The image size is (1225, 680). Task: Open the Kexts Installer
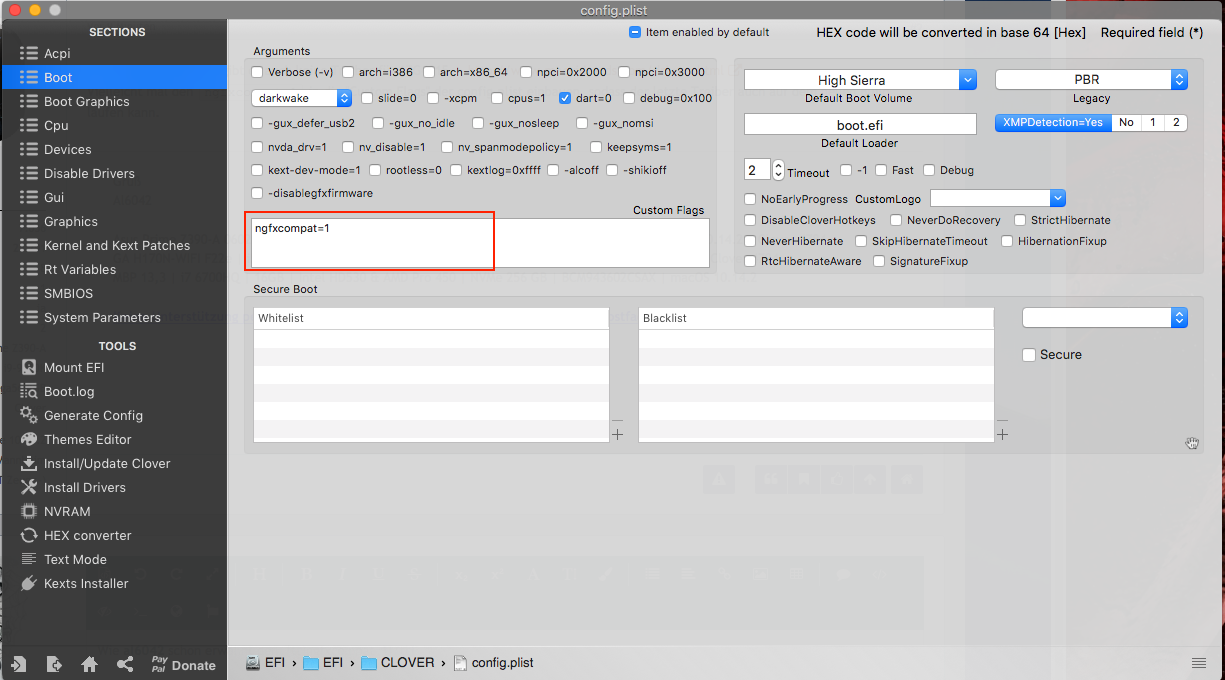[x=85, y=583]
